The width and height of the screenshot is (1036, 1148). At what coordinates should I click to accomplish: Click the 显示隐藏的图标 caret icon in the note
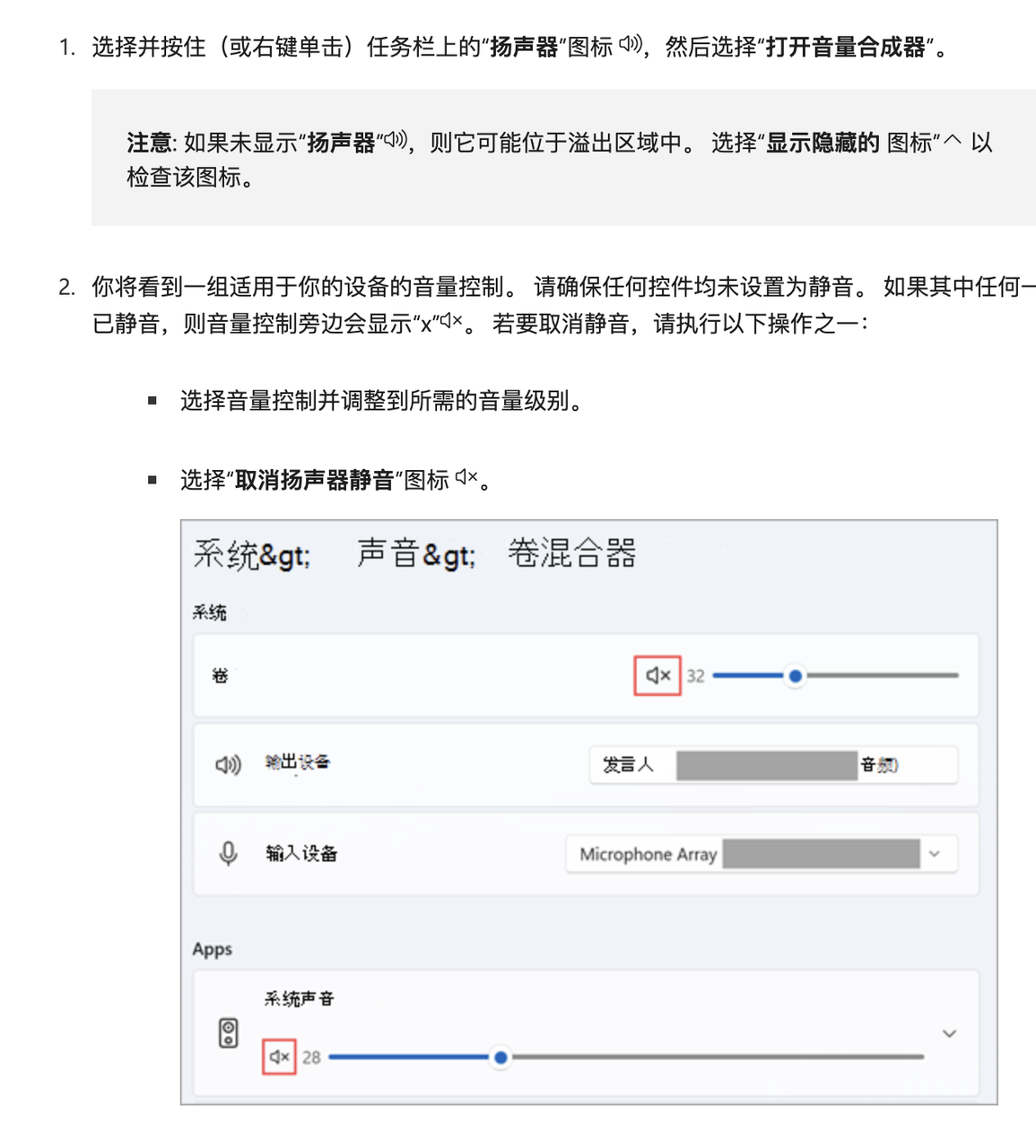point(952,141)
